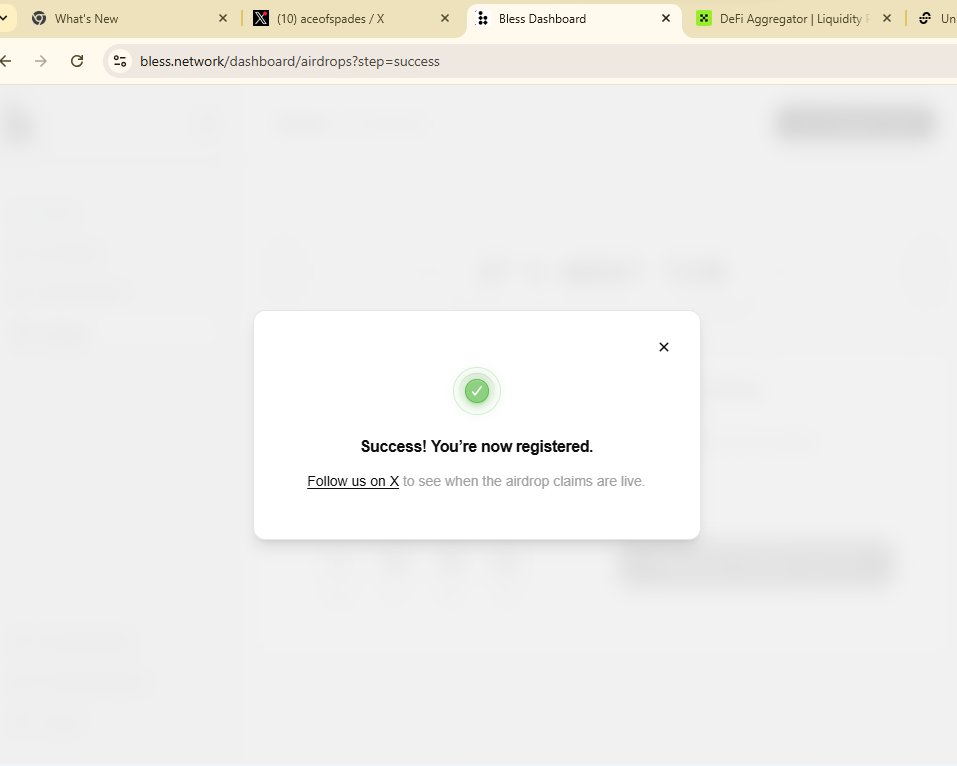This screenshot has width=957, height=766.
Task: Close the What's New tab
Action: (x=222, y=18)
